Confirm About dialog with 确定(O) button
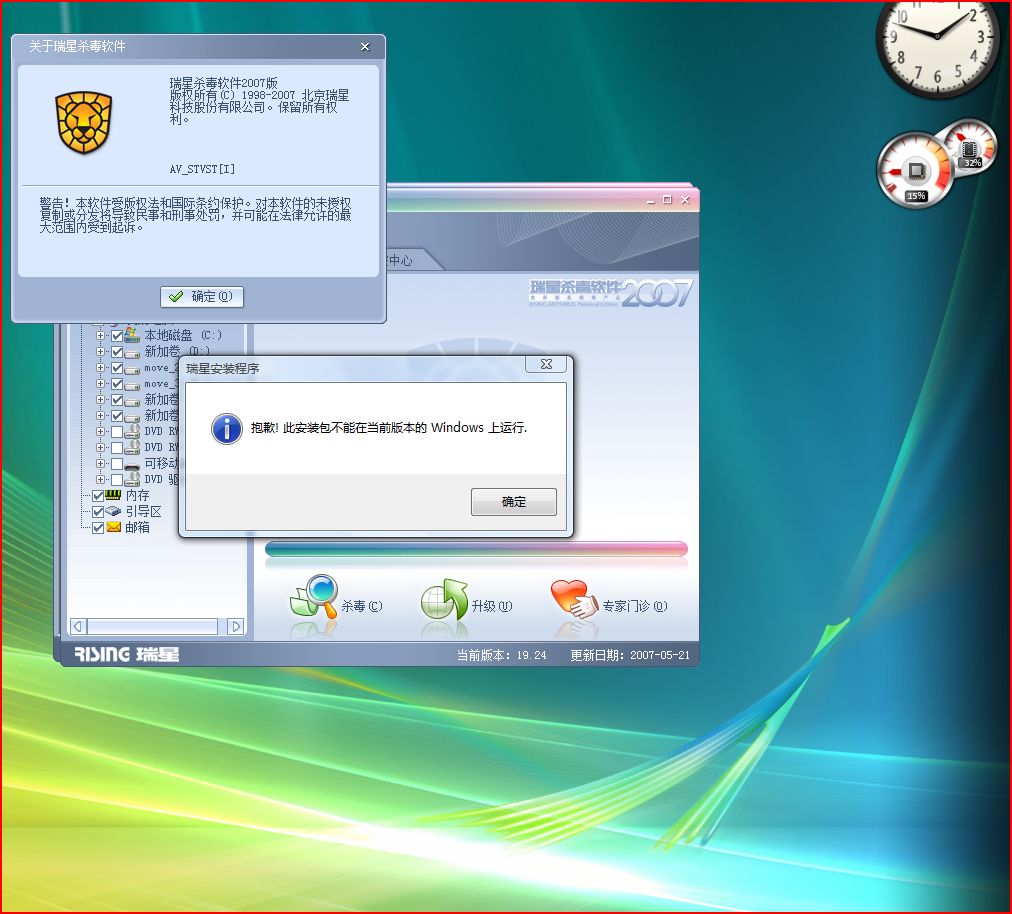The image size is (1012, 914). click(x=202, y=297)
